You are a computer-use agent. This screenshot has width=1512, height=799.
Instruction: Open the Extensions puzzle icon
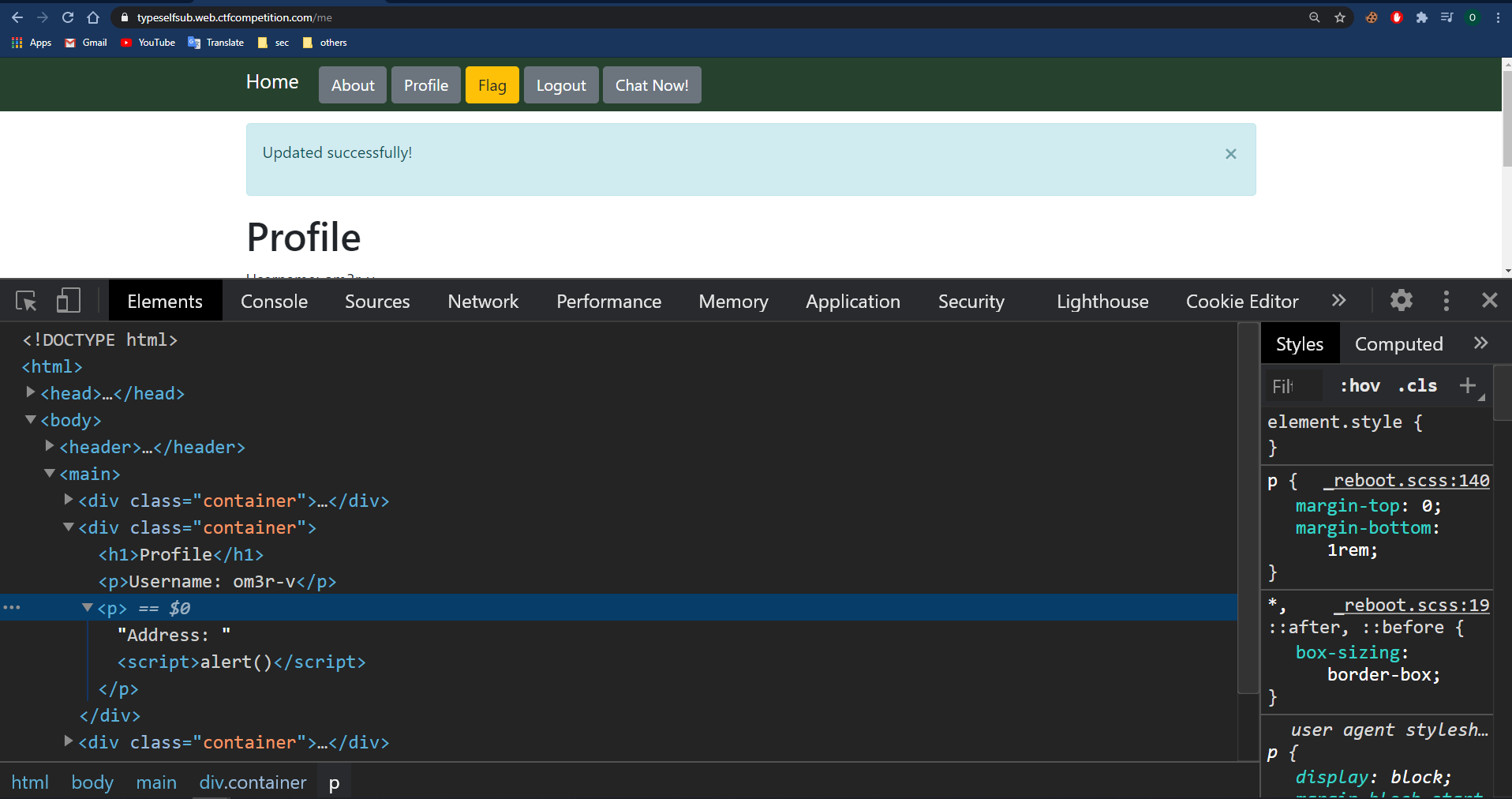click(1422, 17)
